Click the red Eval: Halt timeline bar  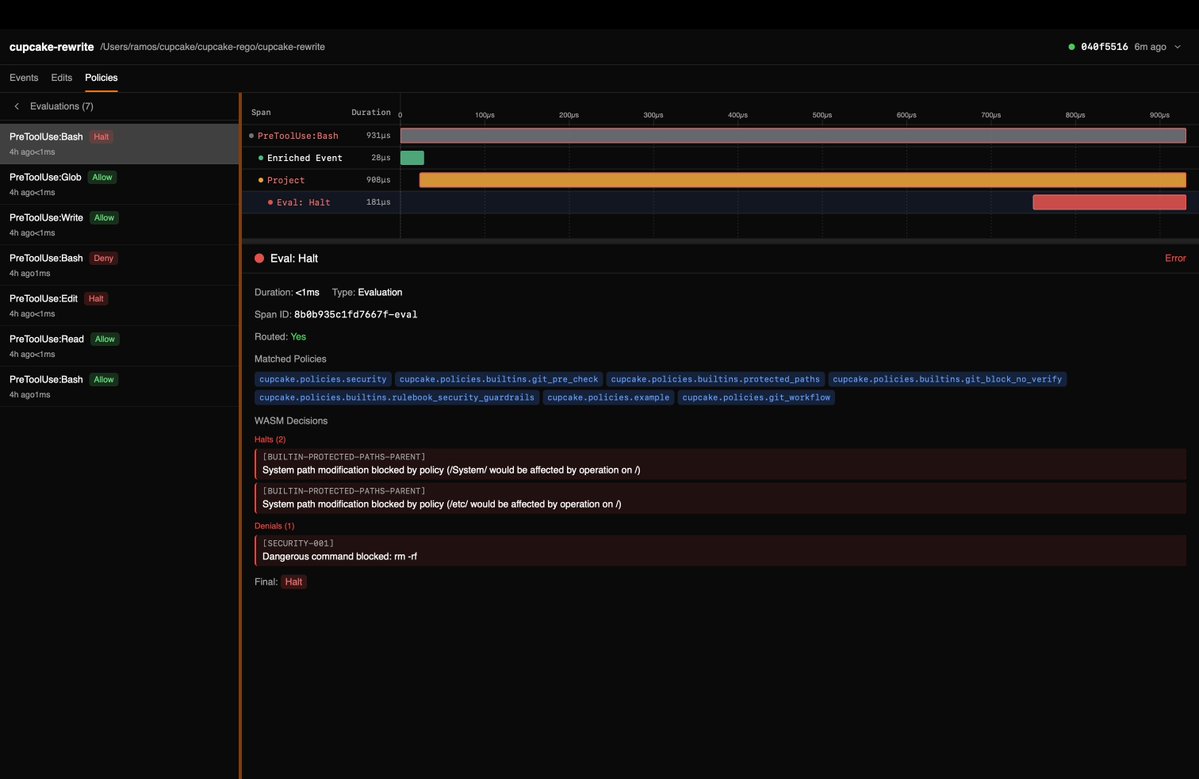pyautogui.click(x=1109, y=203)
